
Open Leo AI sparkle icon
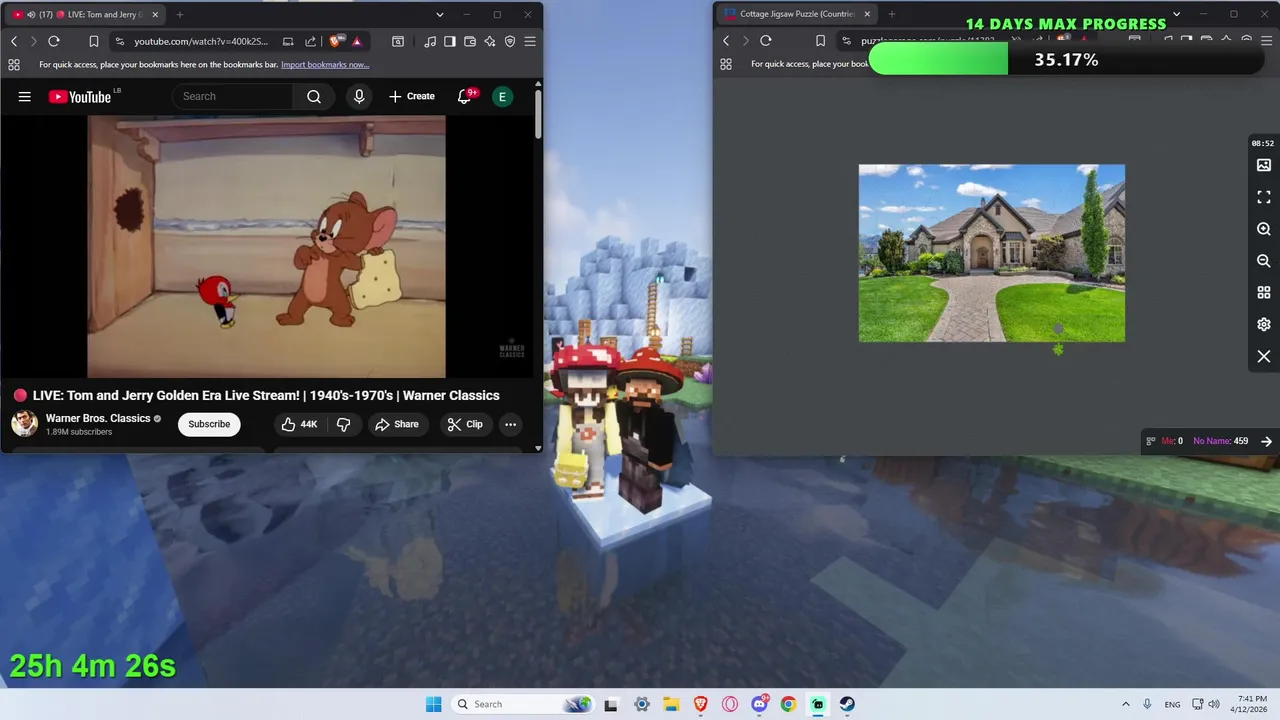click(x=490, y=41)
